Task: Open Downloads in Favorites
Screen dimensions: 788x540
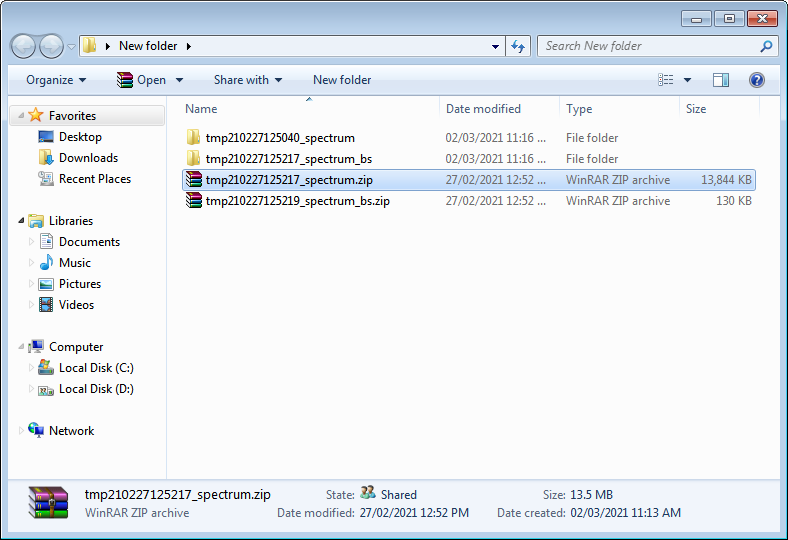Action: 88,158
